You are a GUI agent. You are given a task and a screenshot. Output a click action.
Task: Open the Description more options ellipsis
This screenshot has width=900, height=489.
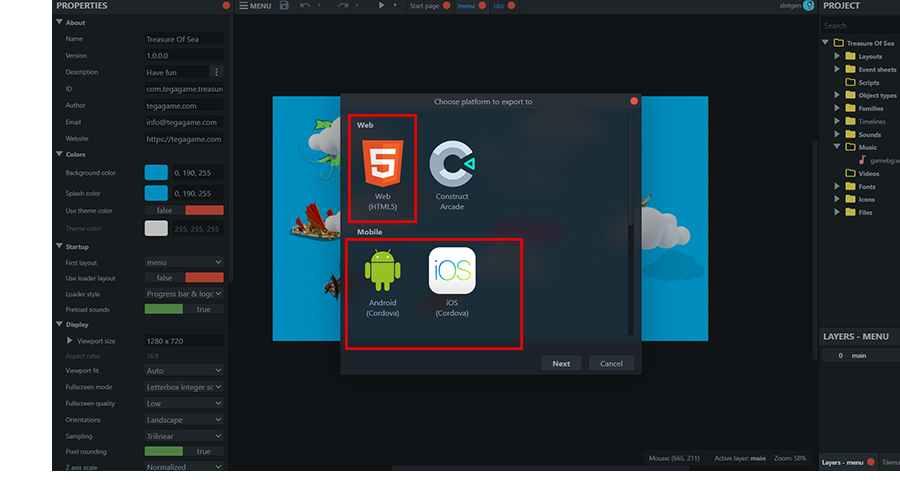point(216,72)
